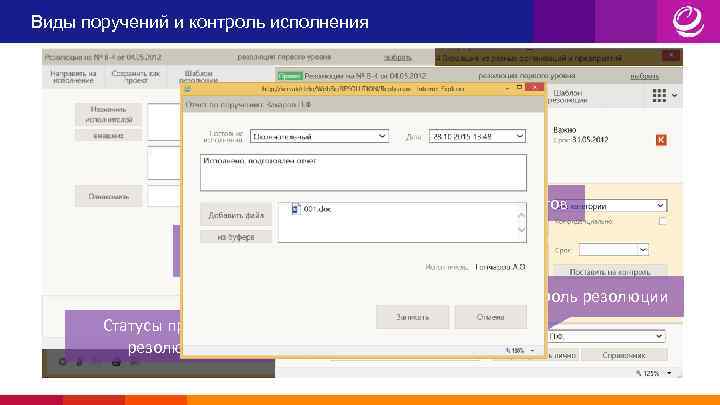
Task: Click 'Назначить исполнителей' button
Action: coord(109,114)
